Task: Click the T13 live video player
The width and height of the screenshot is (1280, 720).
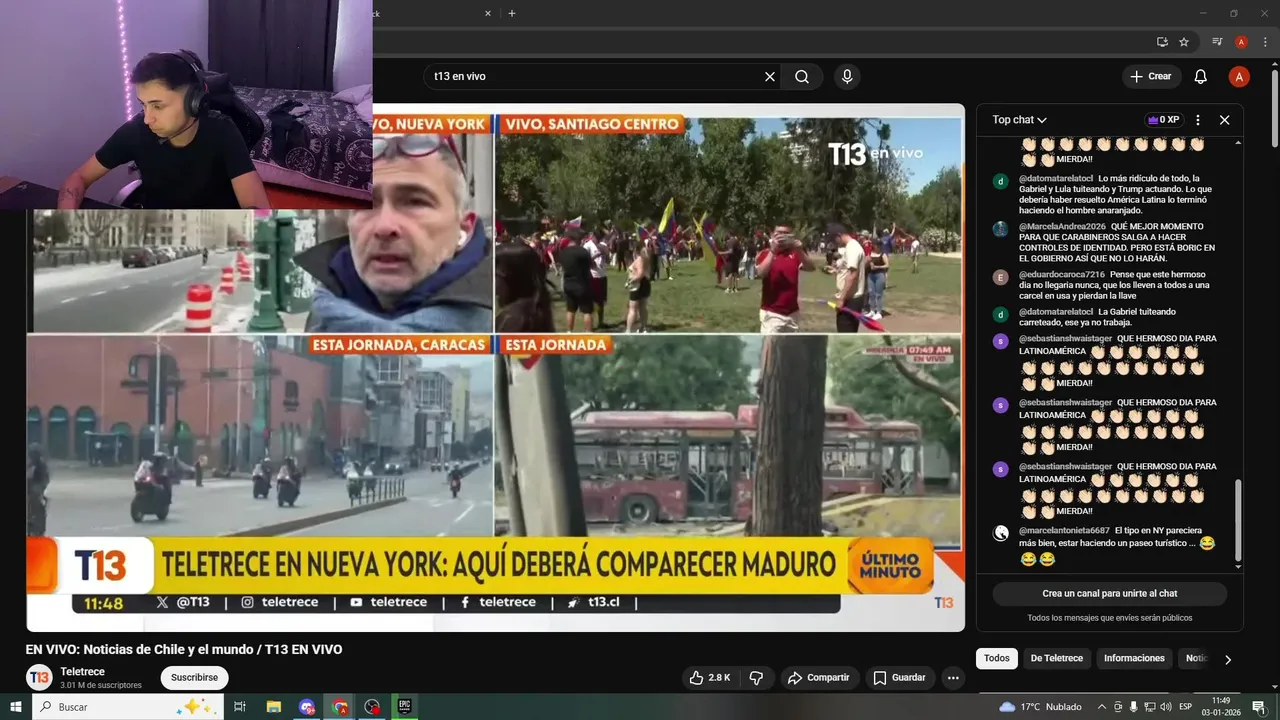Action: click(x=496, y=368)
